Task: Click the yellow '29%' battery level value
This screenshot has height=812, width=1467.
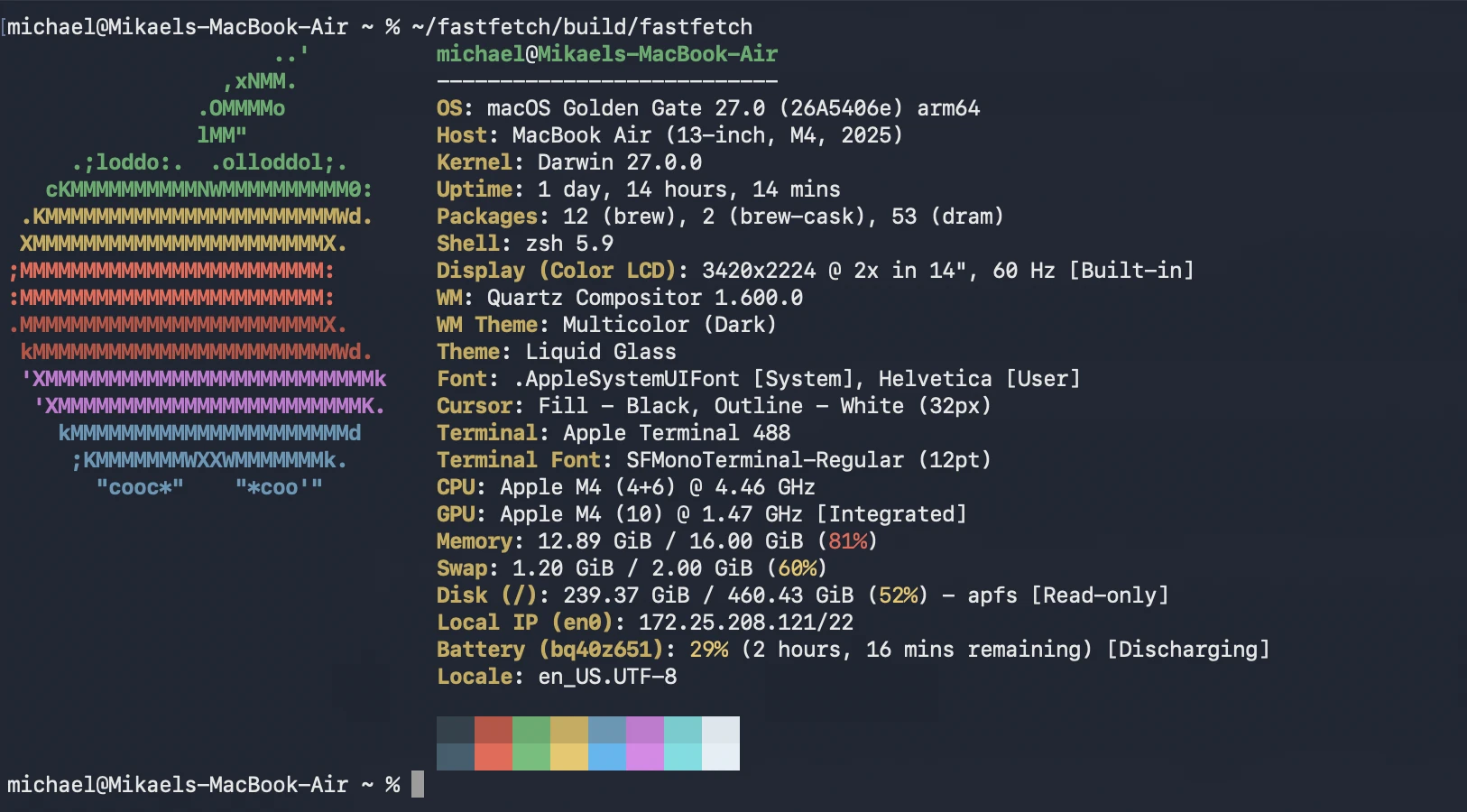Action: tap(708, 650)
